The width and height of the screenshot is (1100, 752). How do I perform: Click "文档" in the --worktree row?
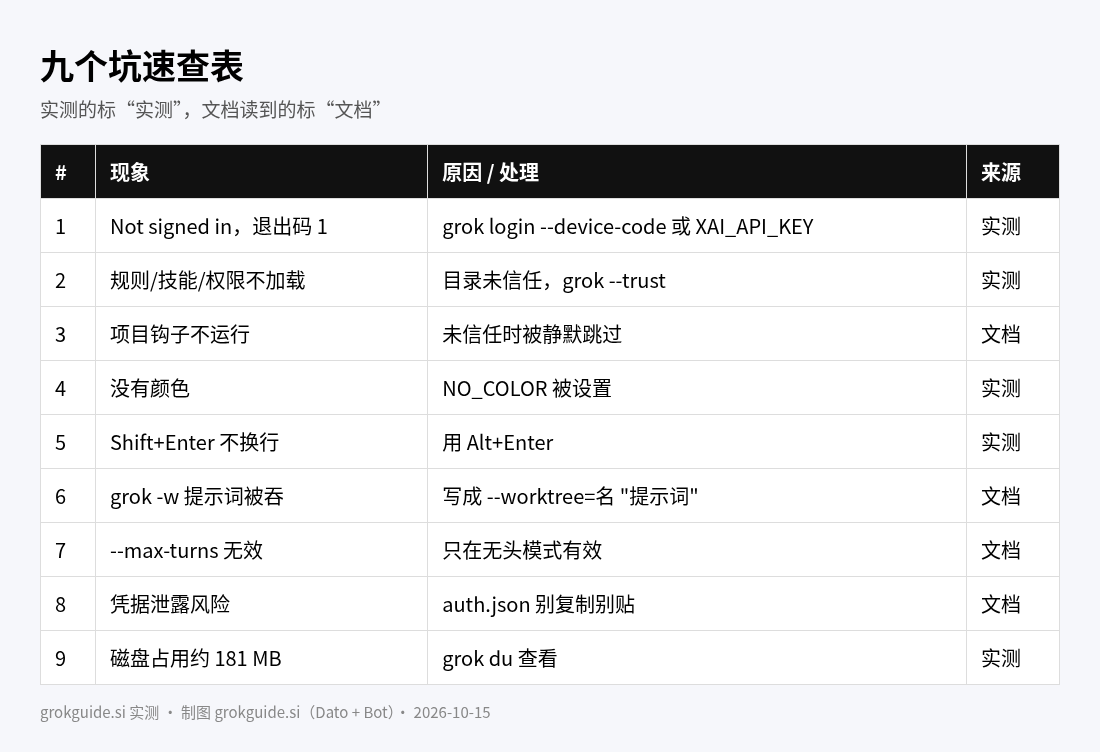1013,496
